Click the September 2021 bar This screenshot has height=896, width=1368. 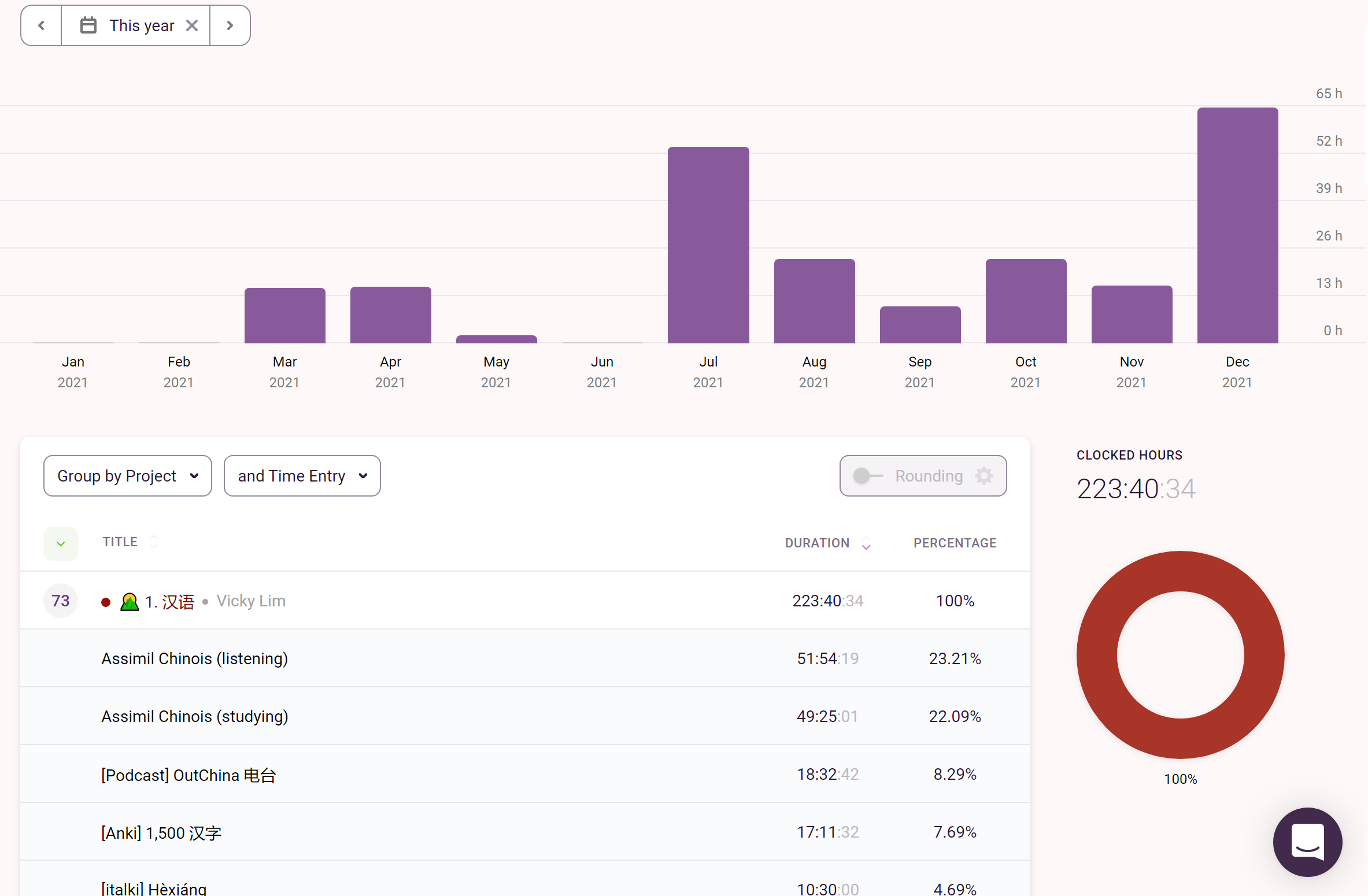[x=920, y=325]
